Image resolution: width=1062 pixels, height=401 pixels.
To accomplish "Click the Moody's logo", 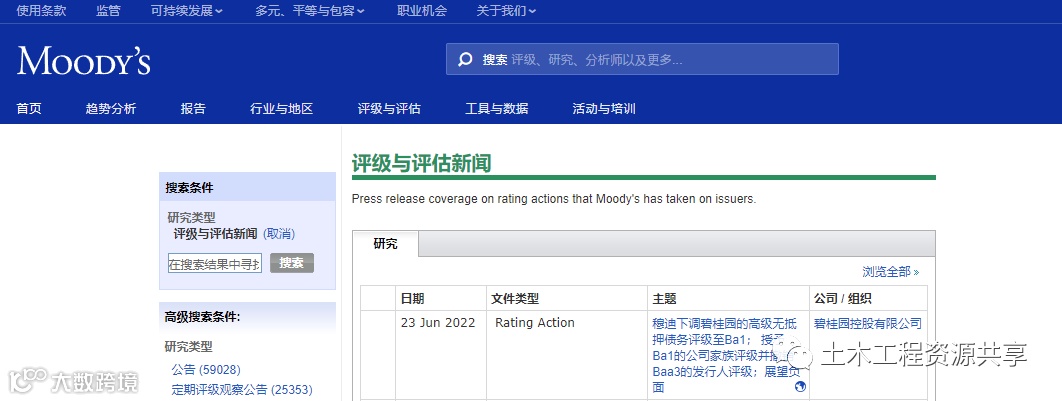I will click(x=84, y=60).
